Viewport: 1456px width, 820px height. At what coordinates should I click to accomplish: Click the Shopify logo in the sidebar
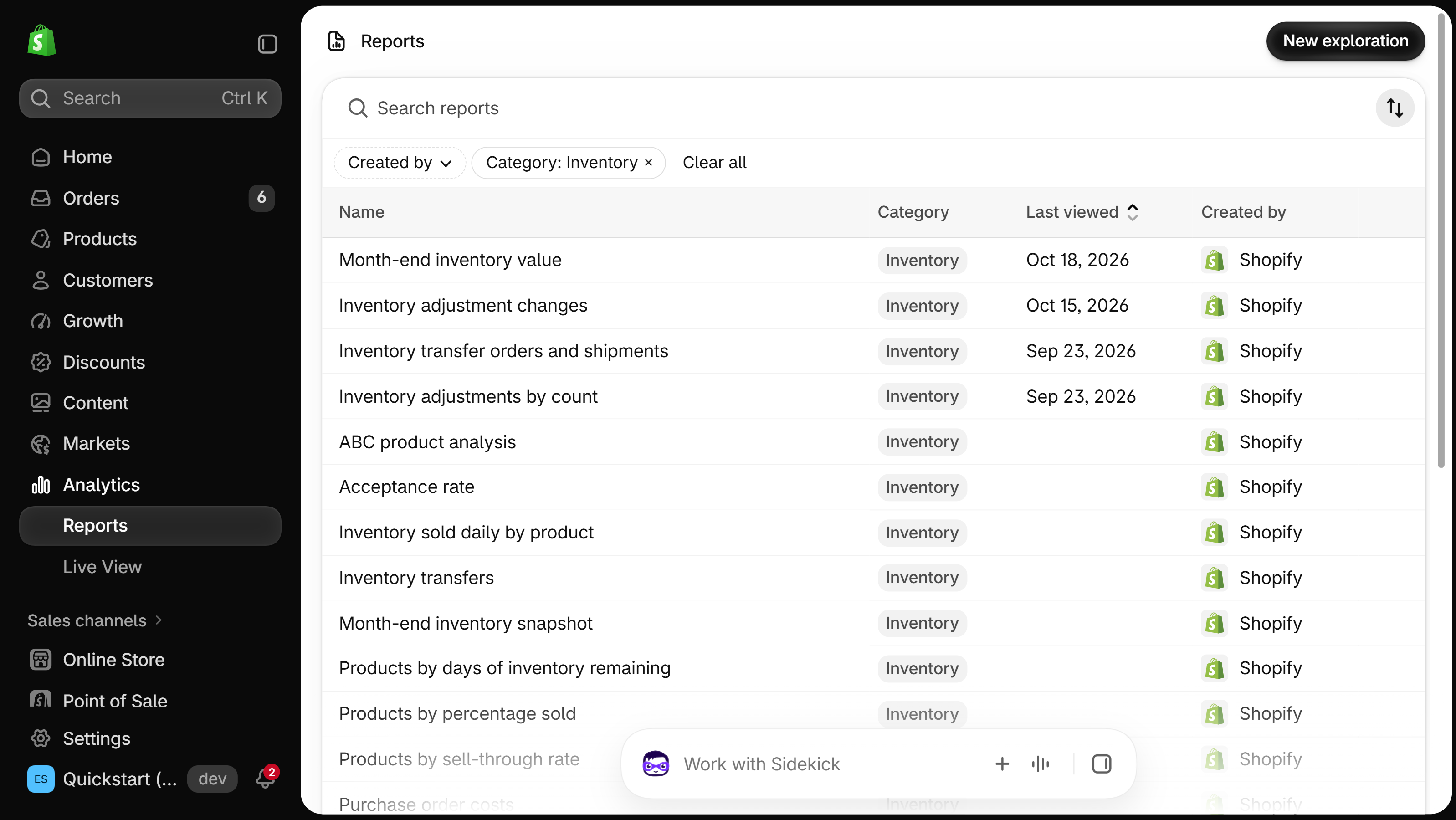(42, 41)
